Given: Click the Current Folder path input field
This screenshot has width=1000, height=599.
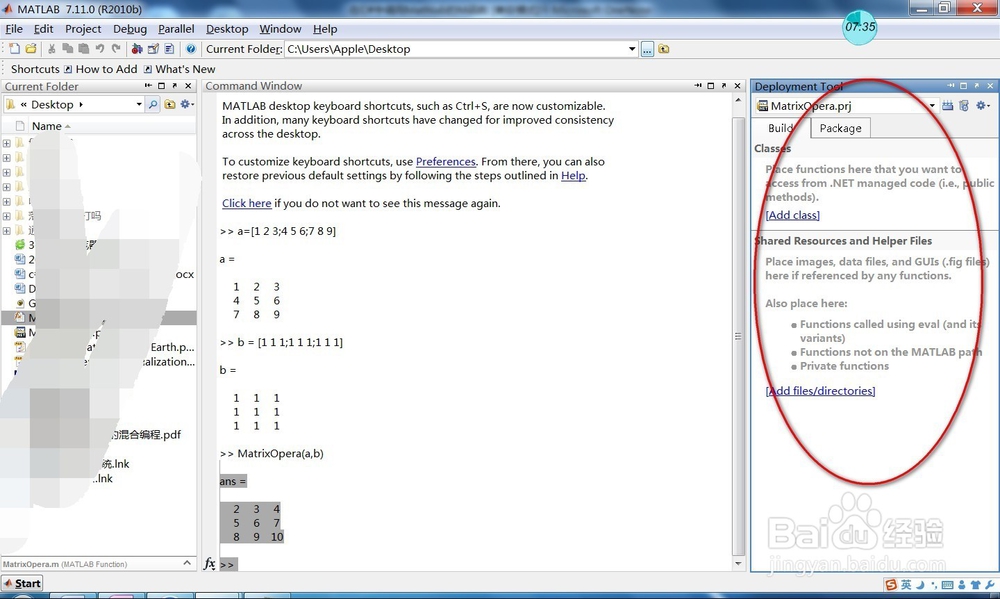Looking at the screenshot, I should 455,49.
